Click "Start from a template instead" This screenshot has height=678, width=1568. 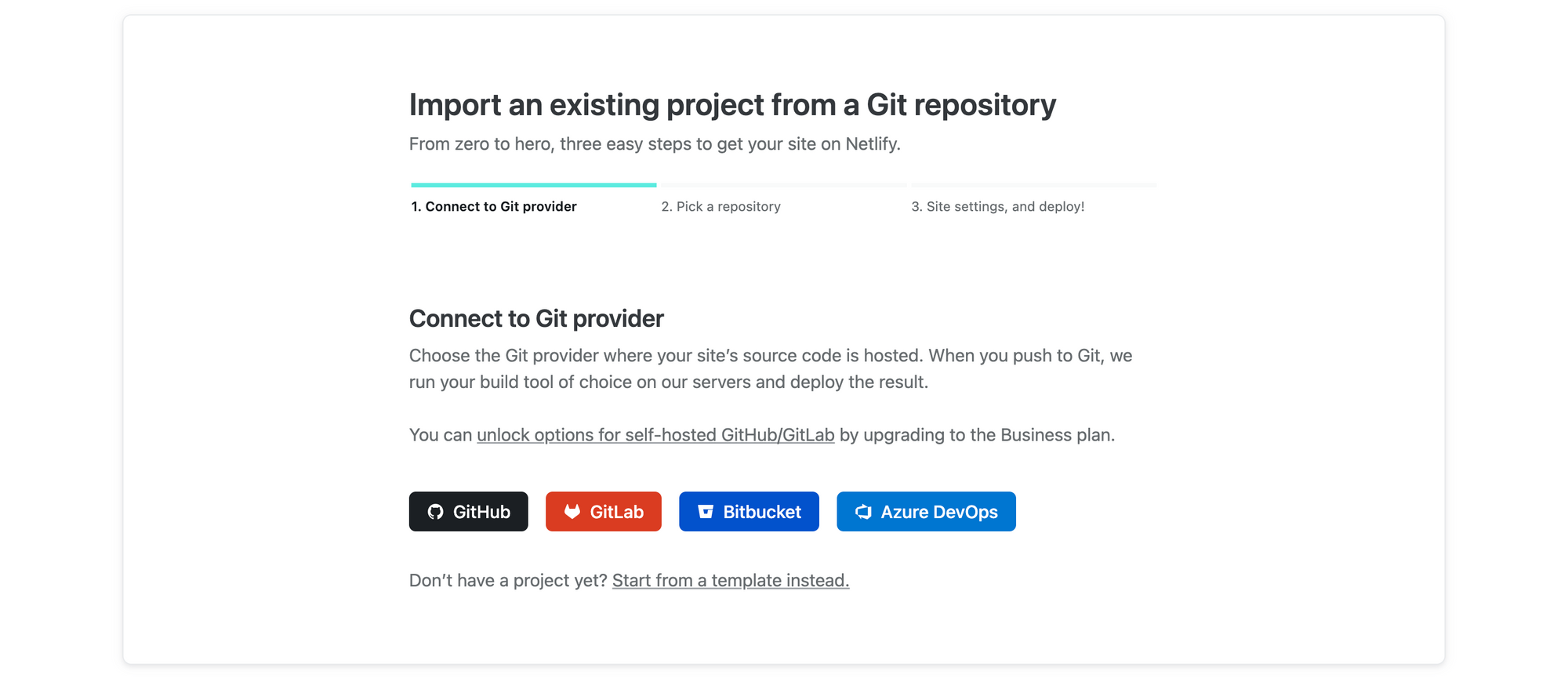click(730, 580)
